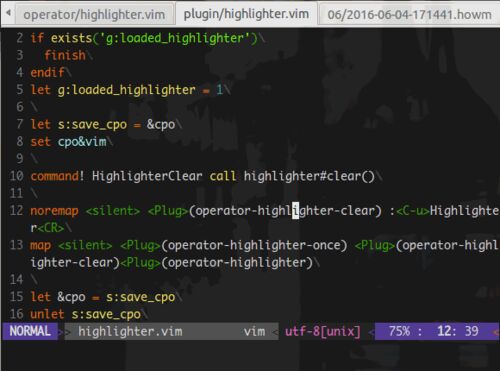Click the noremap keyword on line 12

(54, 211)
